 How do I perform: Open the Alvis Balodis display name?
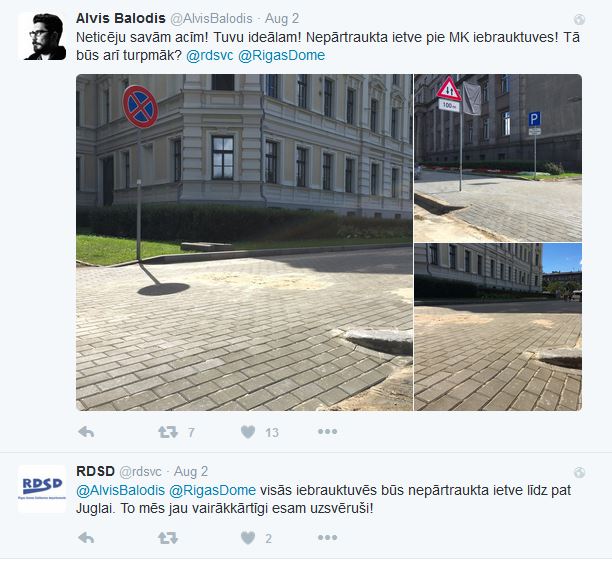pyautogui.click(x=121, y=18)
